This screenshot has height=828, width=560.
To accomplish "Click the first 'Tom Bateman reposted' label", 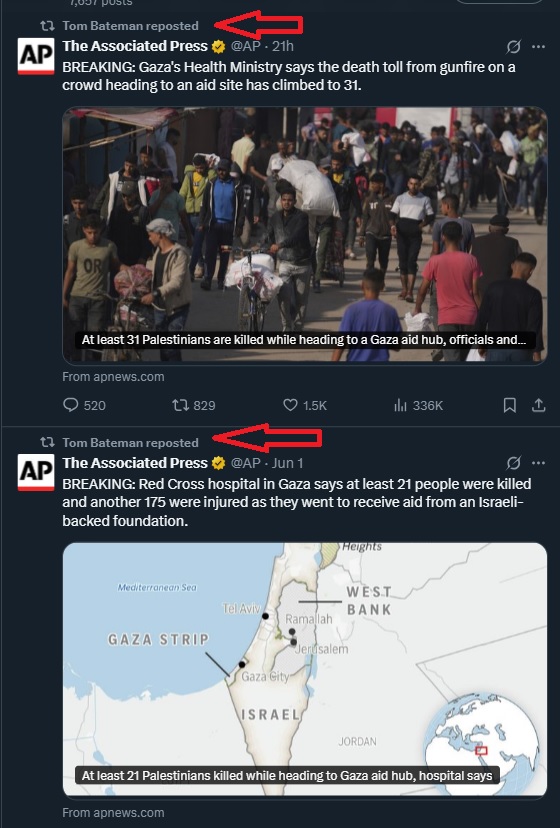I will click(130, 26).
